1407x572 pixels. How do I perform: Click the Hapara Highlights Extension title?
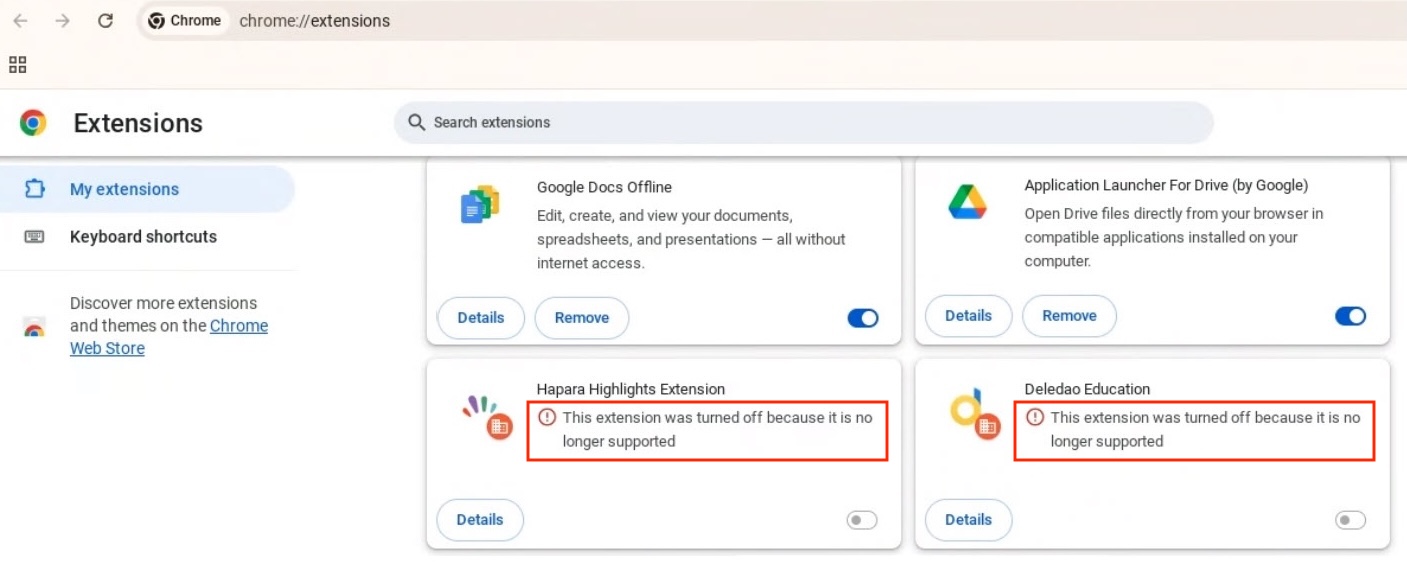(631, 389)
